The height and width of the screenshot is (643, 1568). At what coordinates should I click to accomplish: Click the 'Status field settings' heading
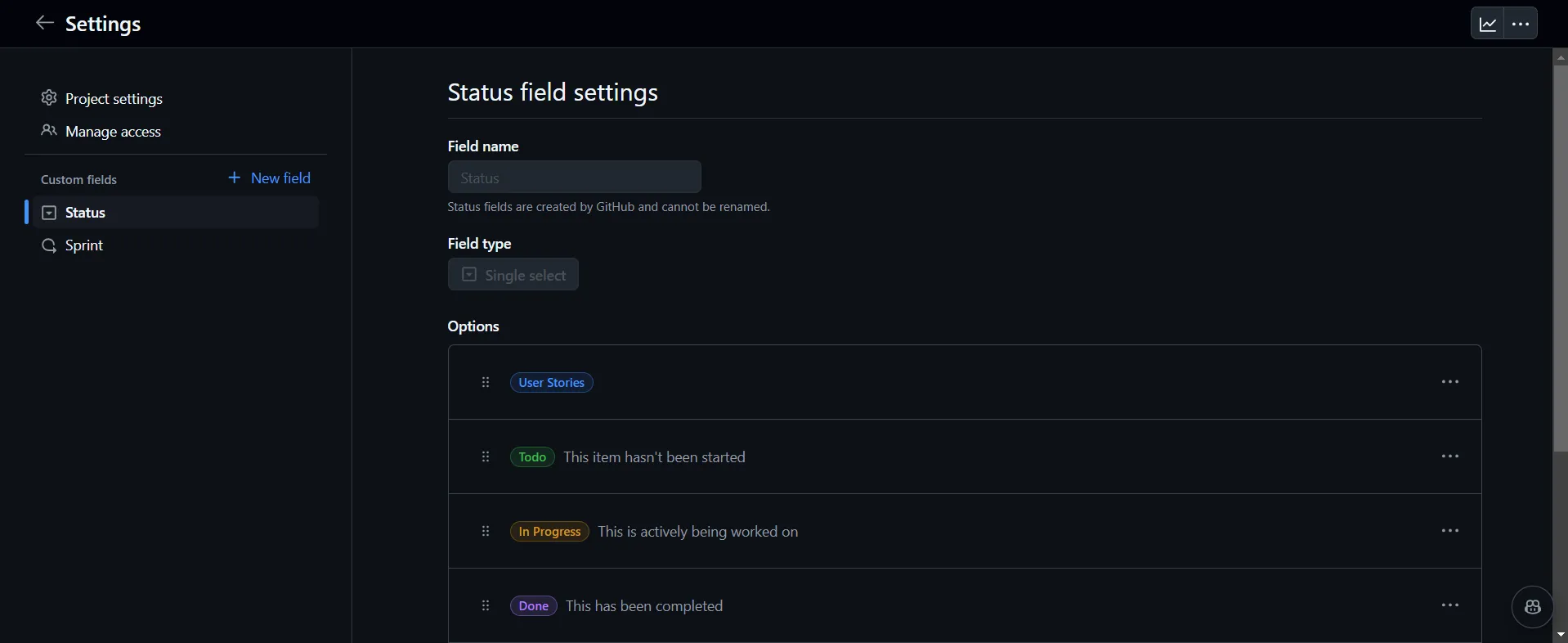(x=553, y=92)
